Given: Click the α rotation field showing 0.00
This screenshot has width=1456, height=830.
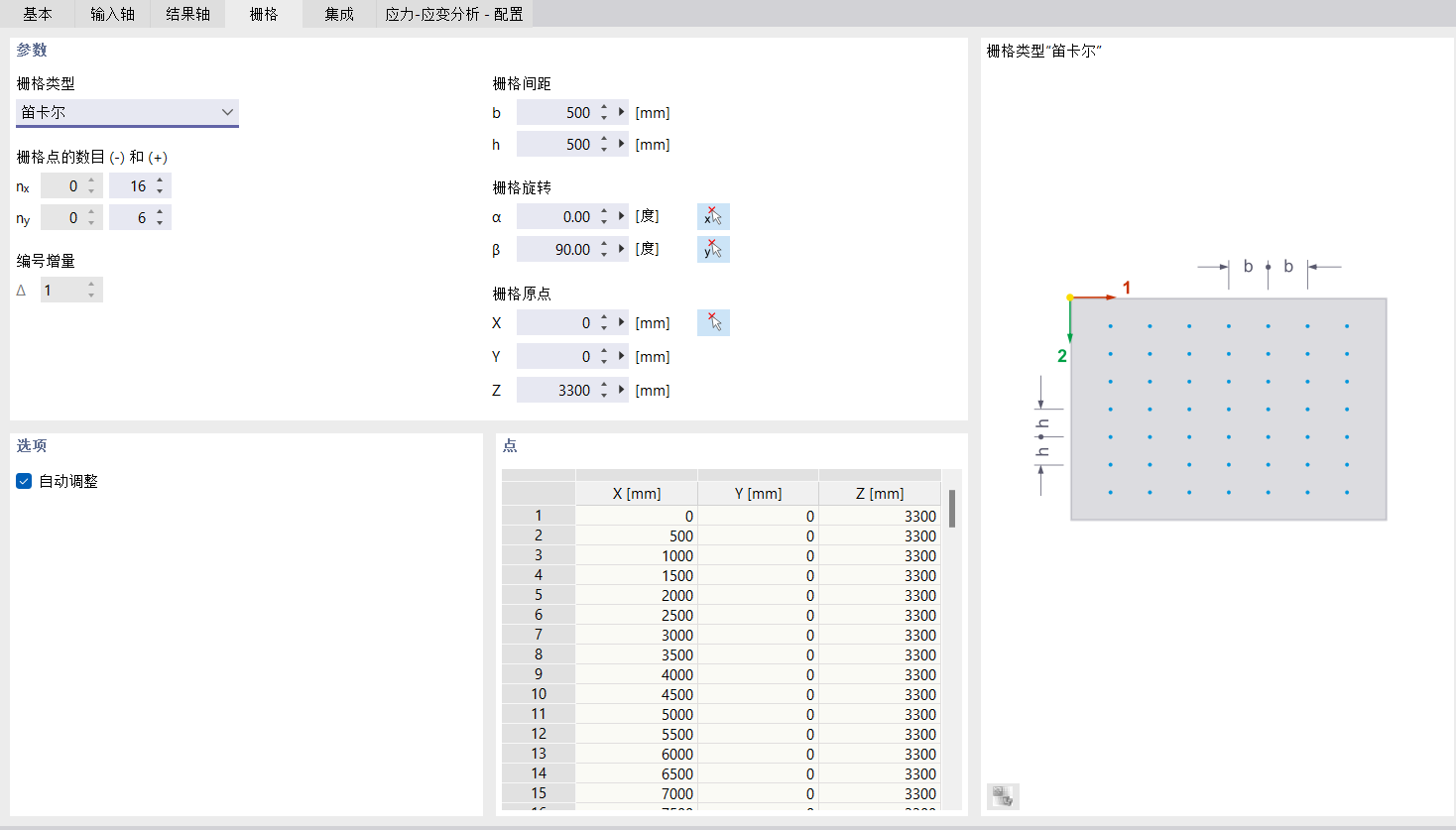Looking at the screenshot, I should tap(555, 216).
